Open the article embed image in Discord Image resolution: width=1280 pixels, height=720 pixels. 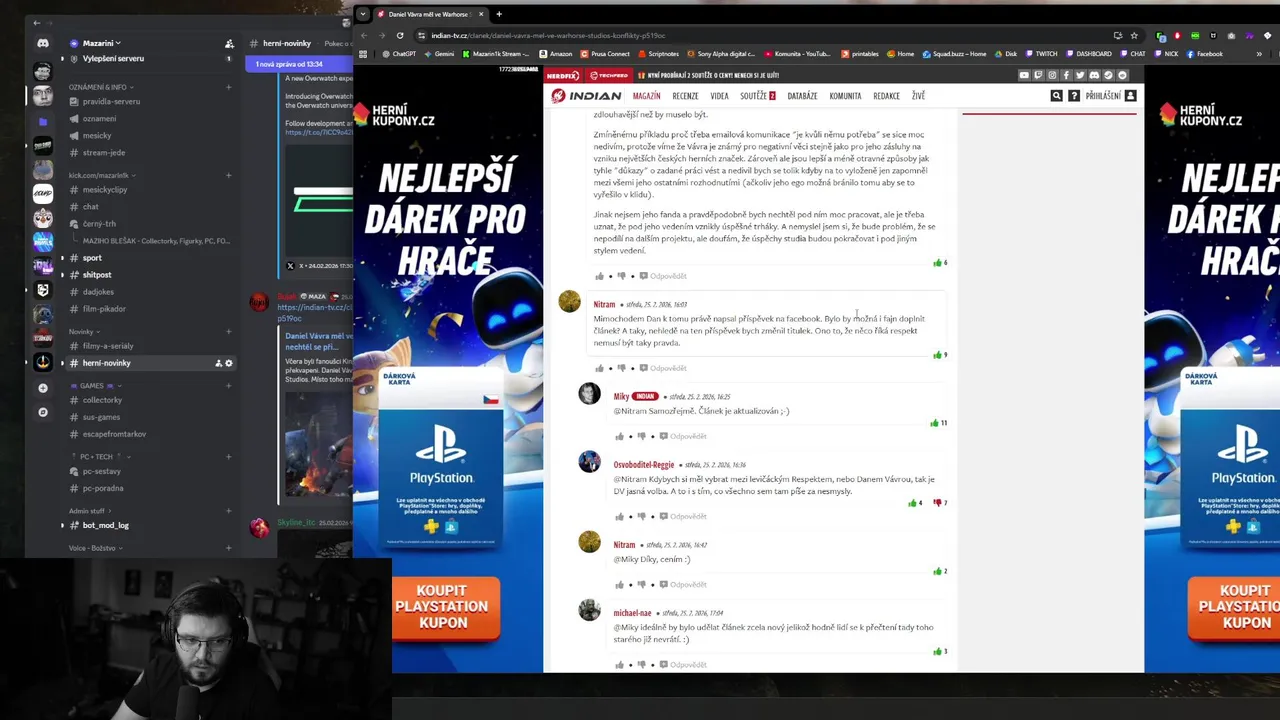click(319, 443)
